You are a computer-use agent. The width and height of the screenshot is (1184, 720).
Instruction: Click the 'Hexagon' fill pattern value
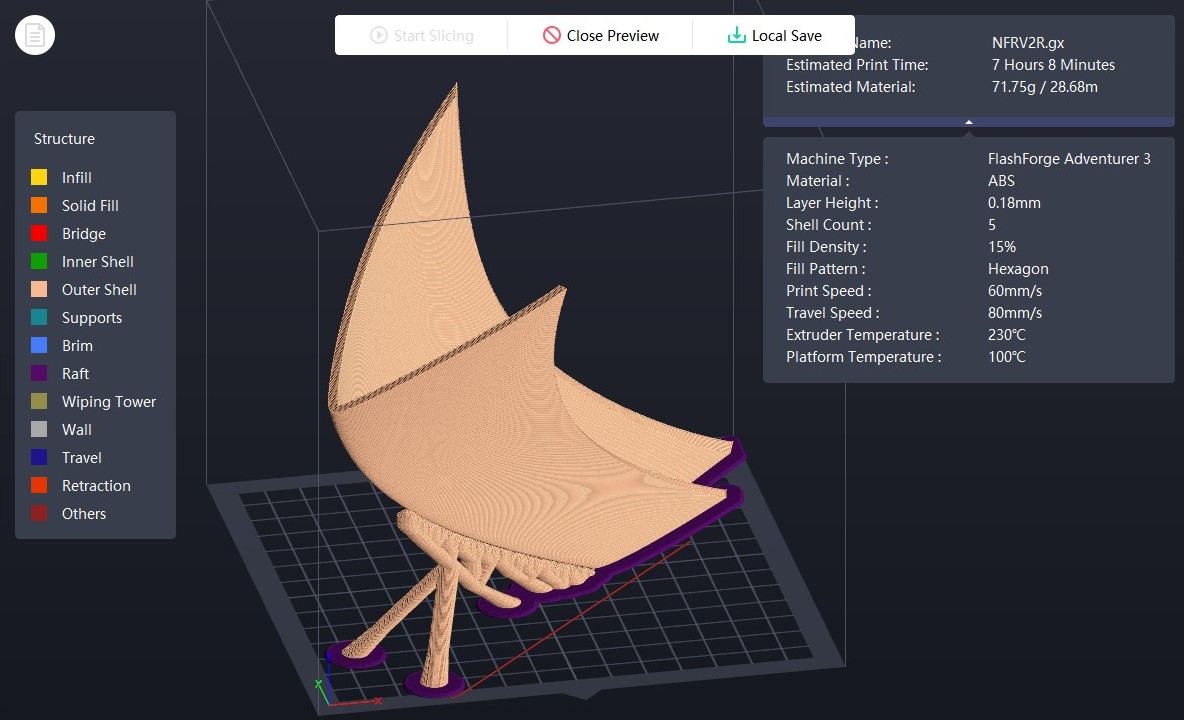[1018, 268]
